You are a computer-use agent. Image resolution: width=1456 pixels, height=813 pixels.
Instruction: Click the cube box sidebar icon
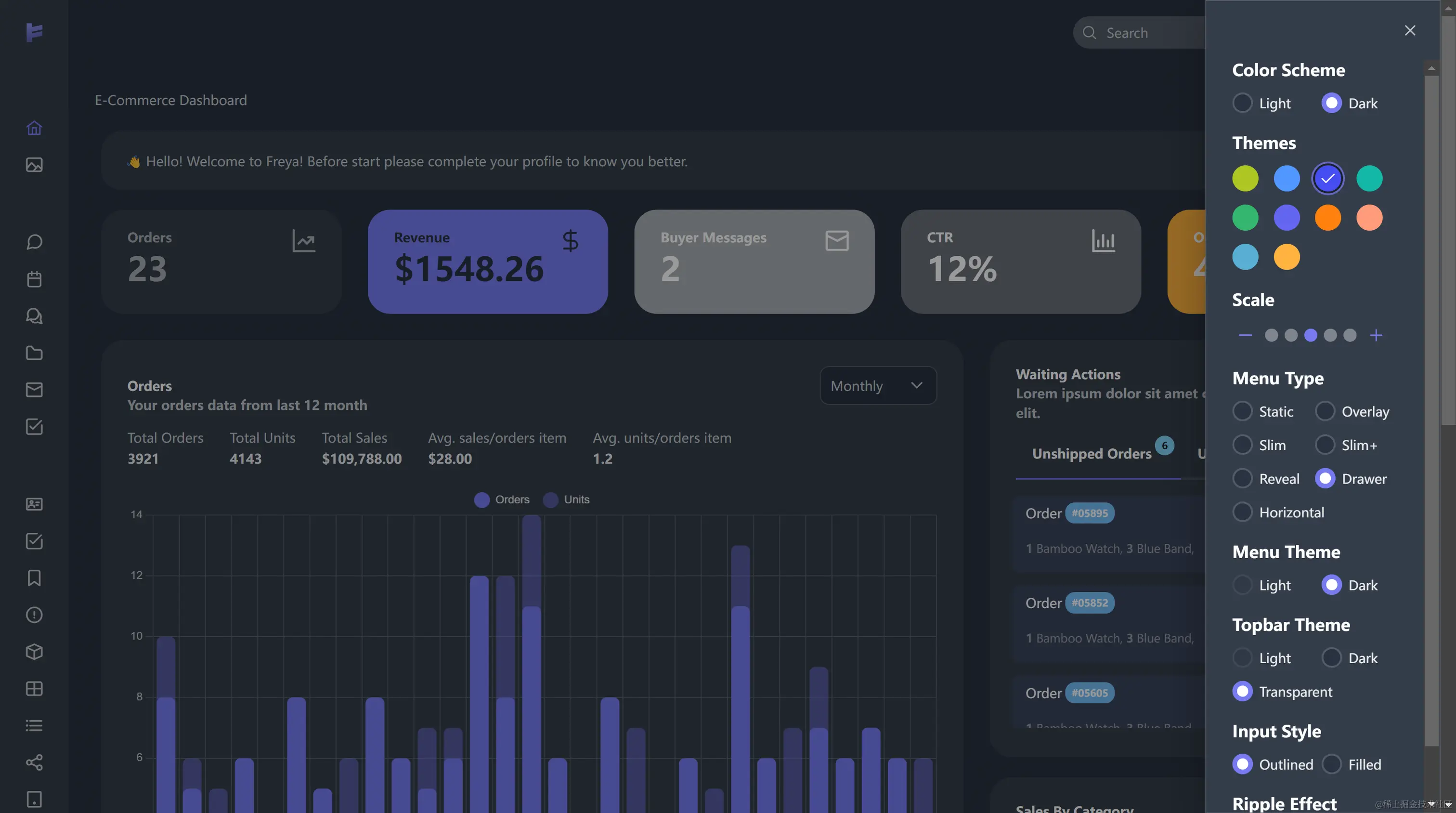(34, 651)
